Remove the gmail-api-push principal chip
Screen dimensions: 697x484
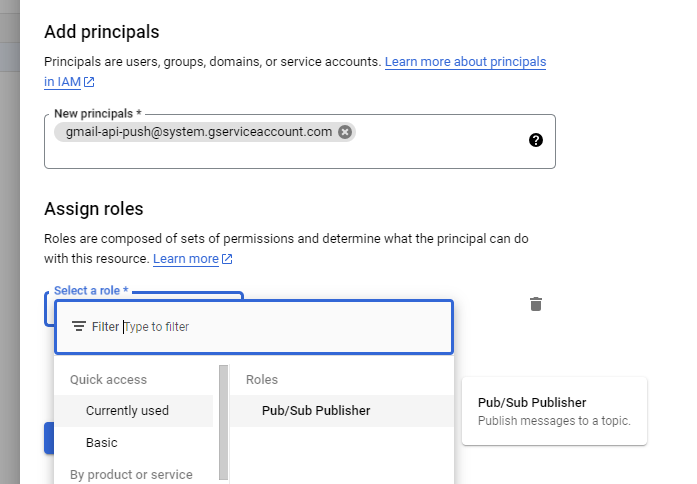(345, 132)
